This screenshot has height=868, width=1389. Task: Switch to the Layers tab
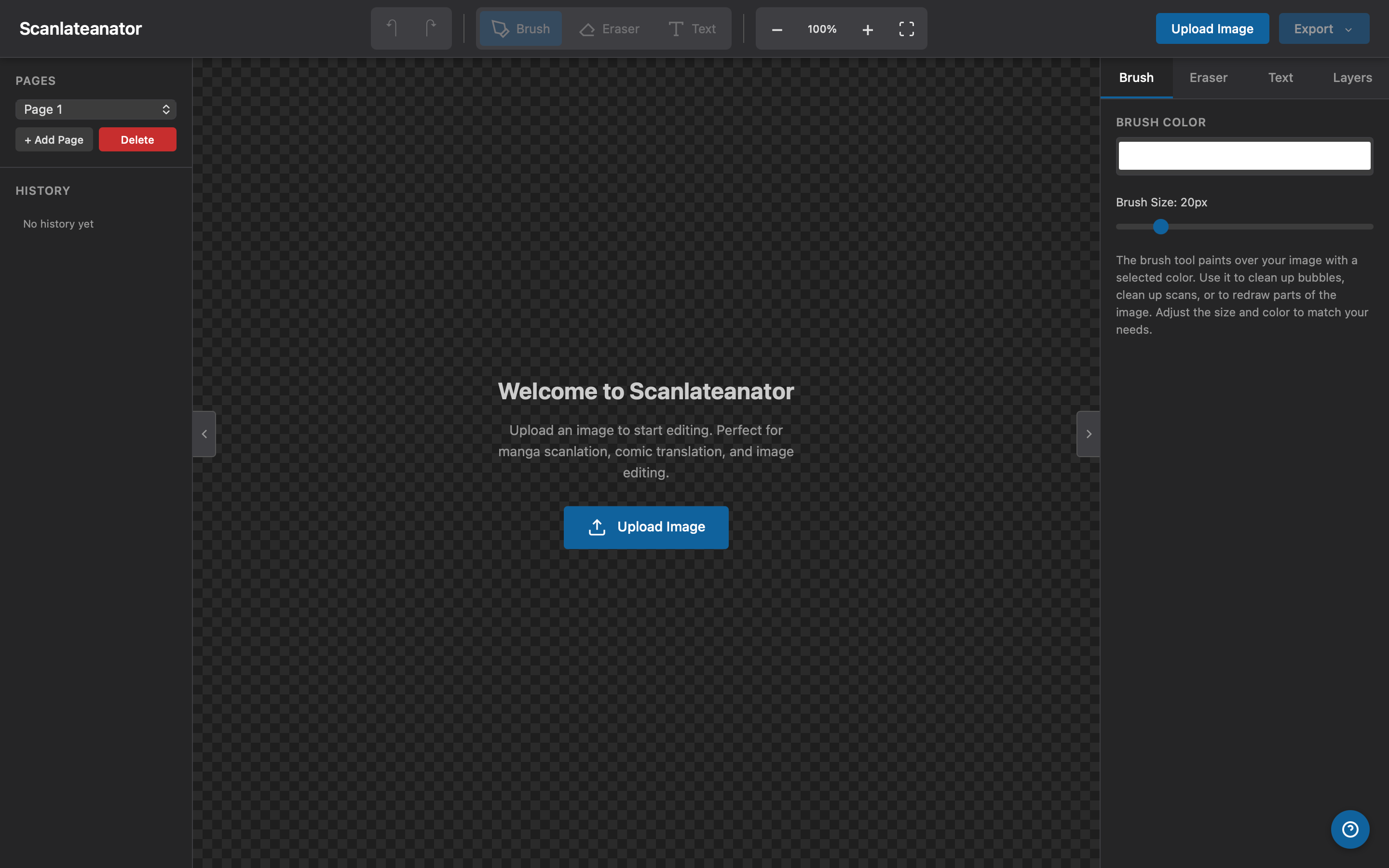(1352, 78)
